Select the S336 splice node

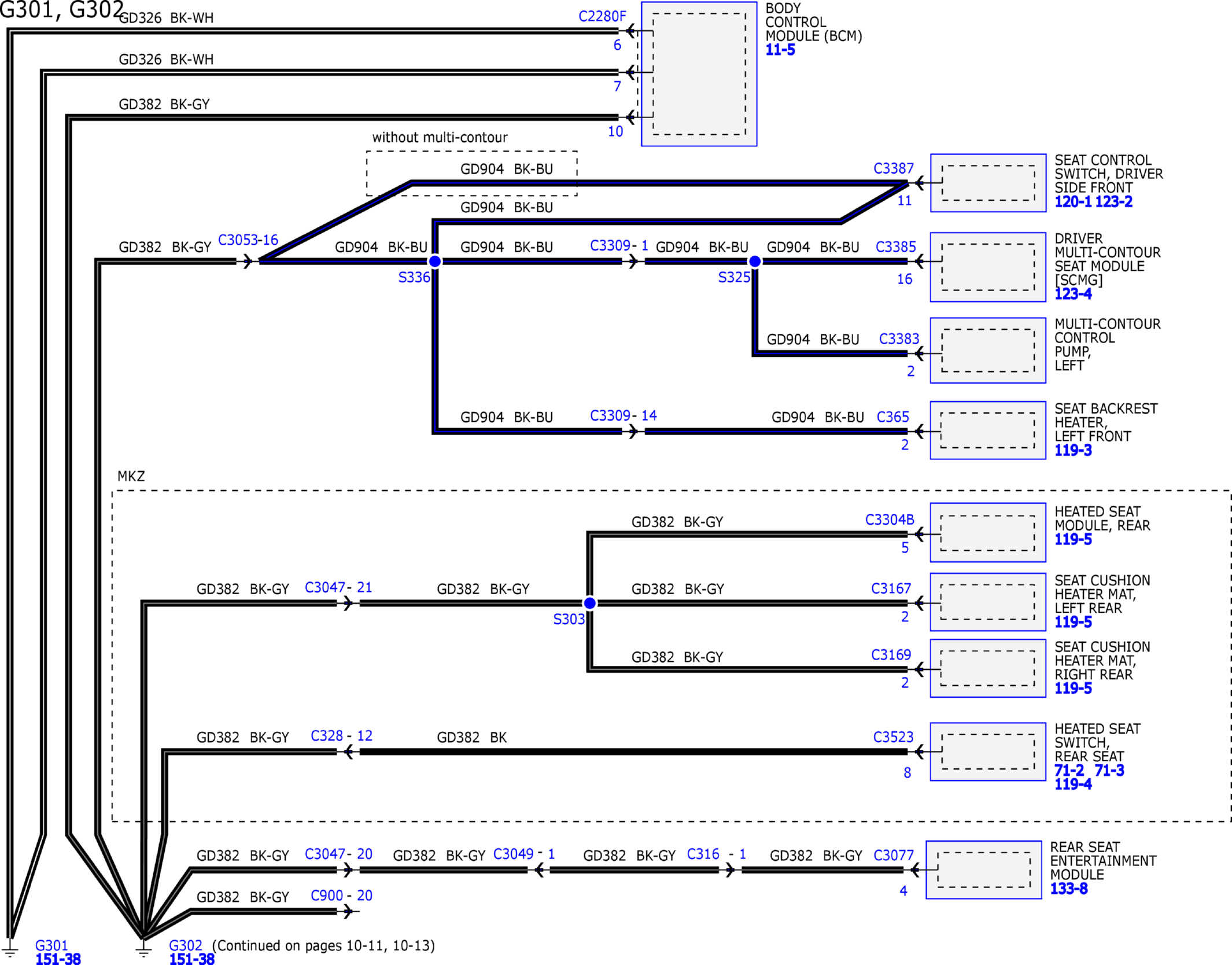point(434,261)
